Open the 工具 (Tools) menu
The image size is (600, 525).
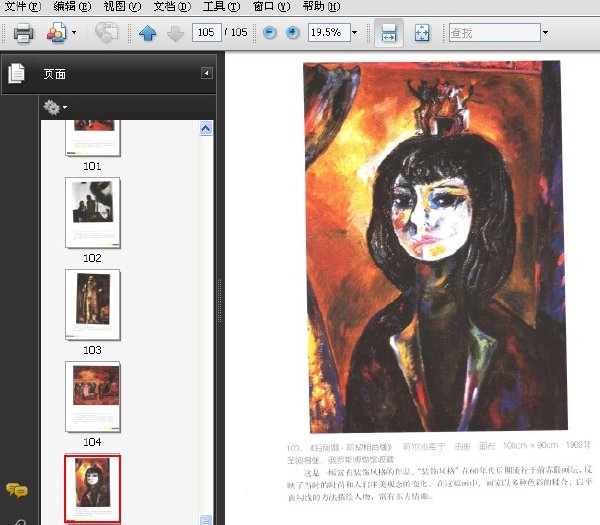[x=221, y=7]
